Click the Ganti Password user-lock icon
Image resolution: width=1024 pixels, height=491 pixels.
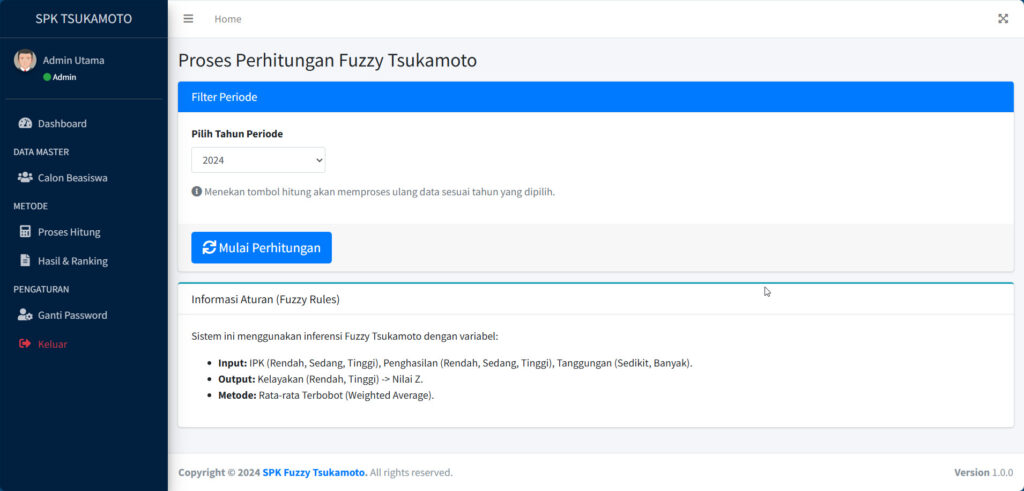point(25,315)
